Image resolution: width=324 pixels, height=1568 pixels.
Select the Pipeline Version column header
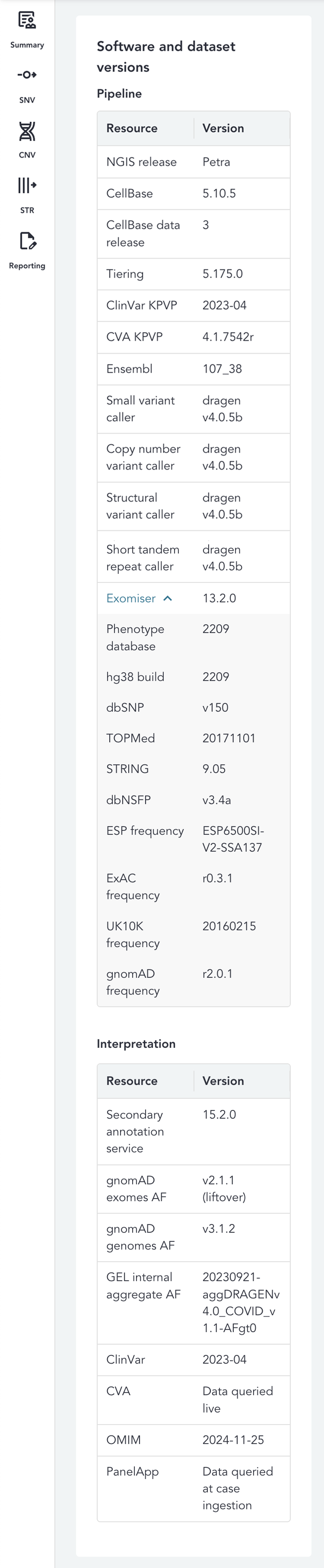tap(223, 128)
